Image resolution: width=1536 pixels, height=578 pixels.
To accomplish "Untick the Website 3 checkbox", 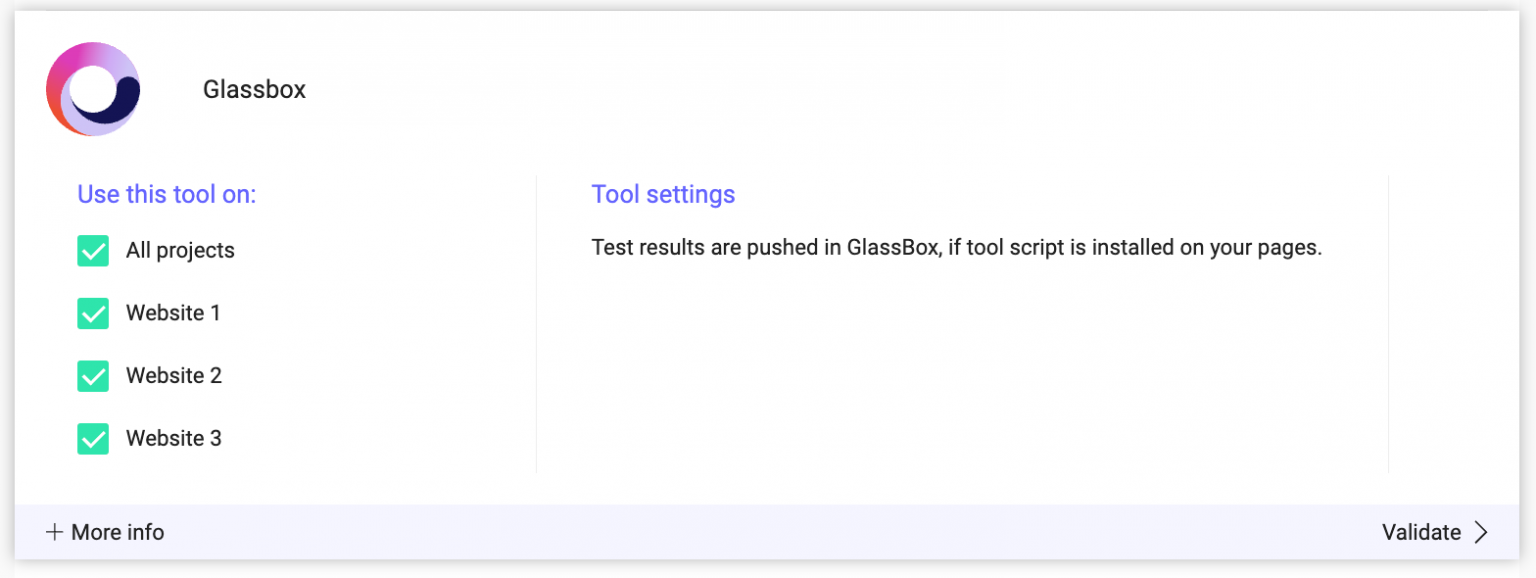I will coord(93,439).
